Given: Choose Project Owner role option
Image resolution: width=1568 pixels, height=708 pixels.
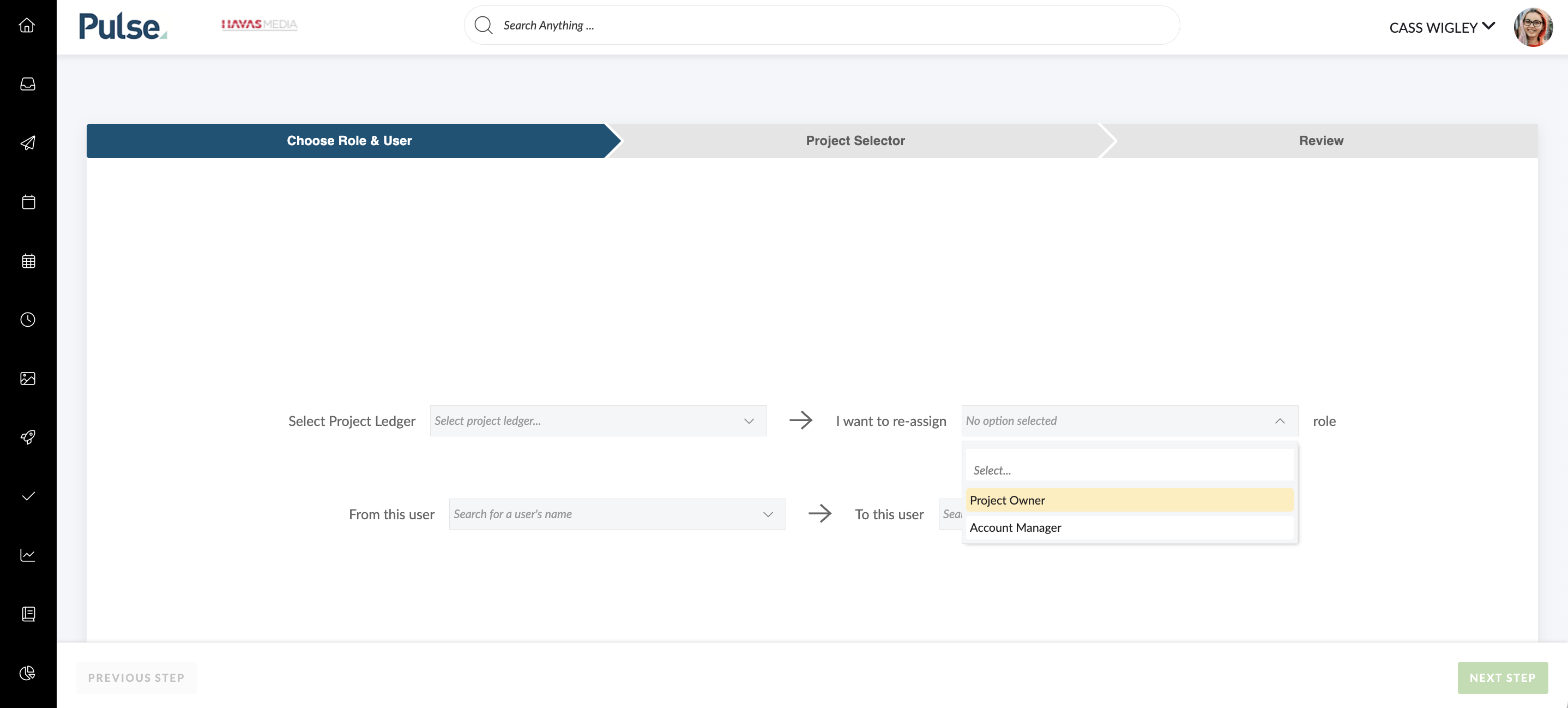Looking at the screenshot, I should tap(1129, 500).
